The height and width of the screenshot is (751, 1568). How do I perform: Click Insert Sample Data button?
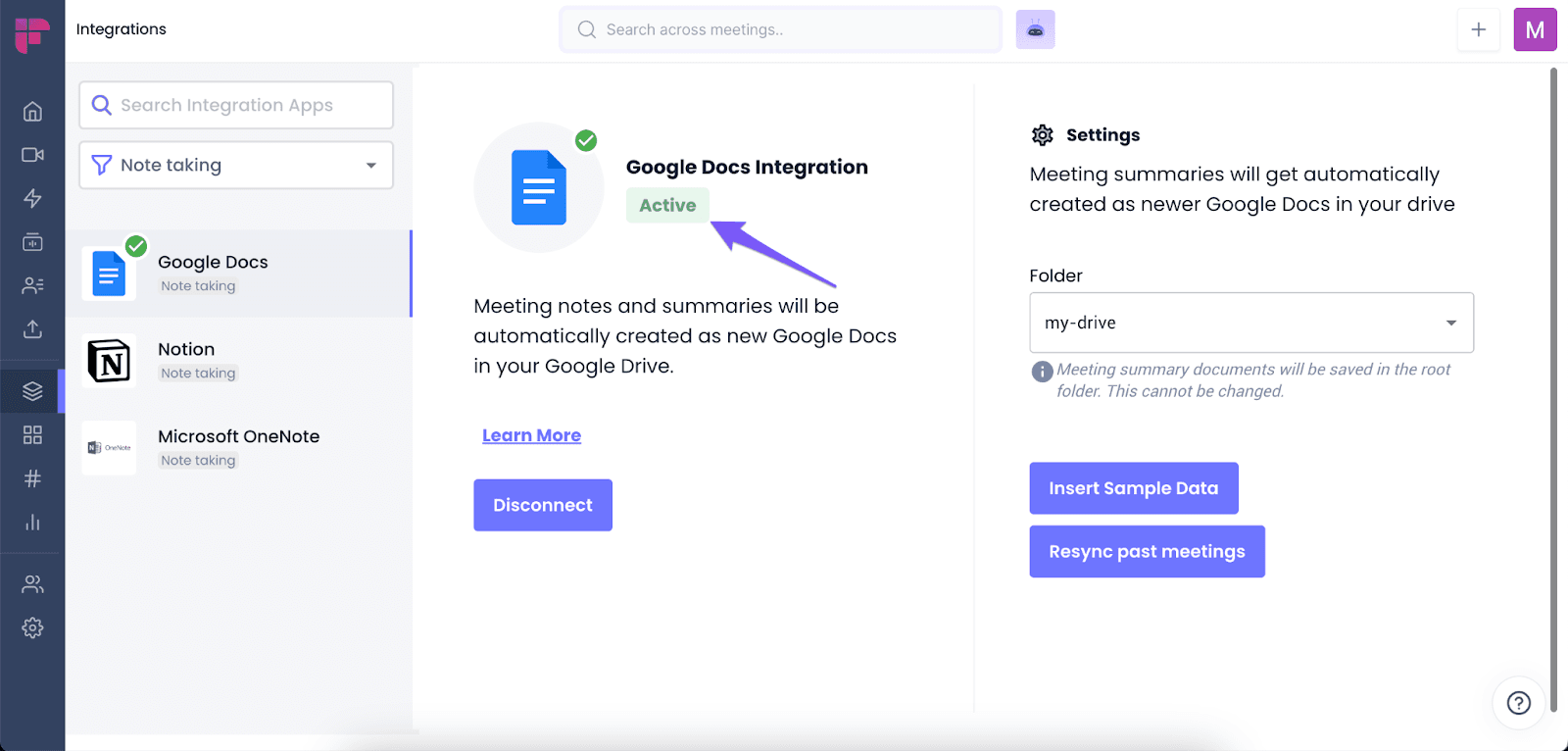(1134, 488)
